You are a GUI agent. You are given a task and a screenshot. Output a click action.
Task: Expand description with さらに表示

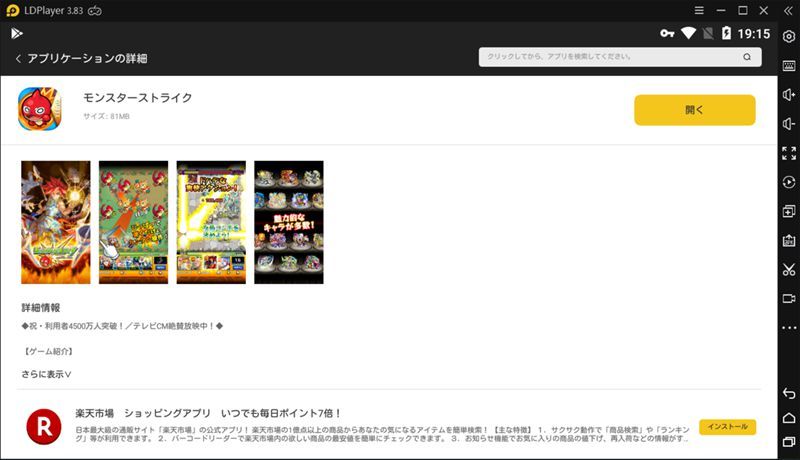(46, 374)
